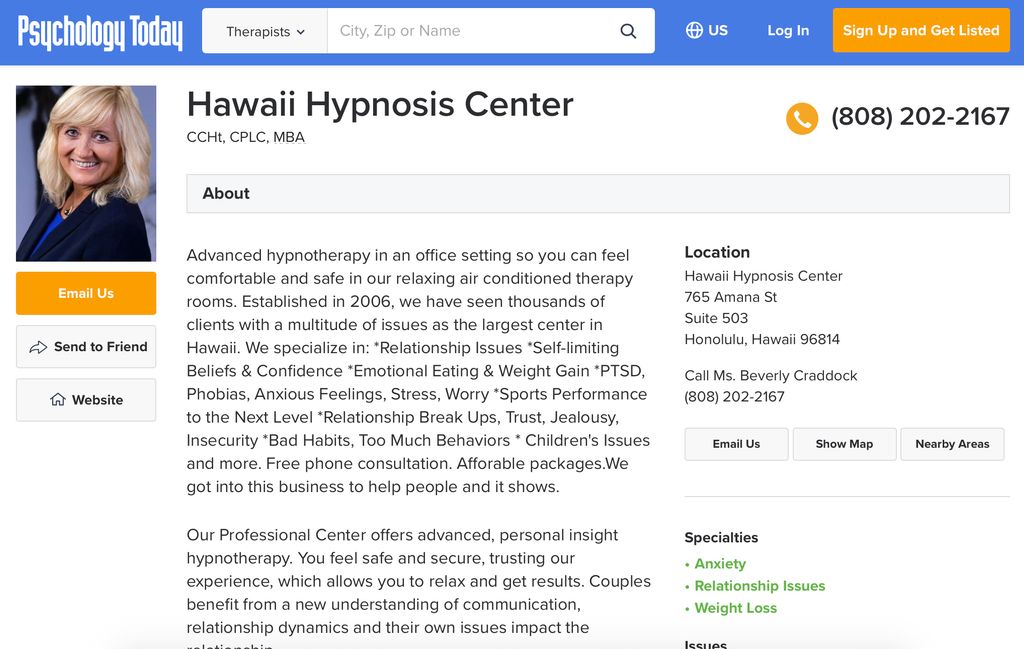1024x649 pixels.
Task: Click the orange phone icon
Action: (x=801, y=119)
